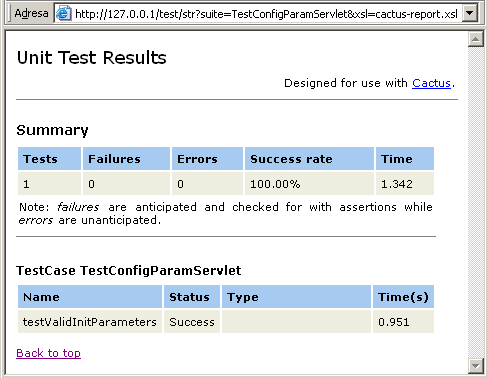Click the TestCase TestConfigParamServlet heading
The image size is (488, 378).
tap(129, 271)
